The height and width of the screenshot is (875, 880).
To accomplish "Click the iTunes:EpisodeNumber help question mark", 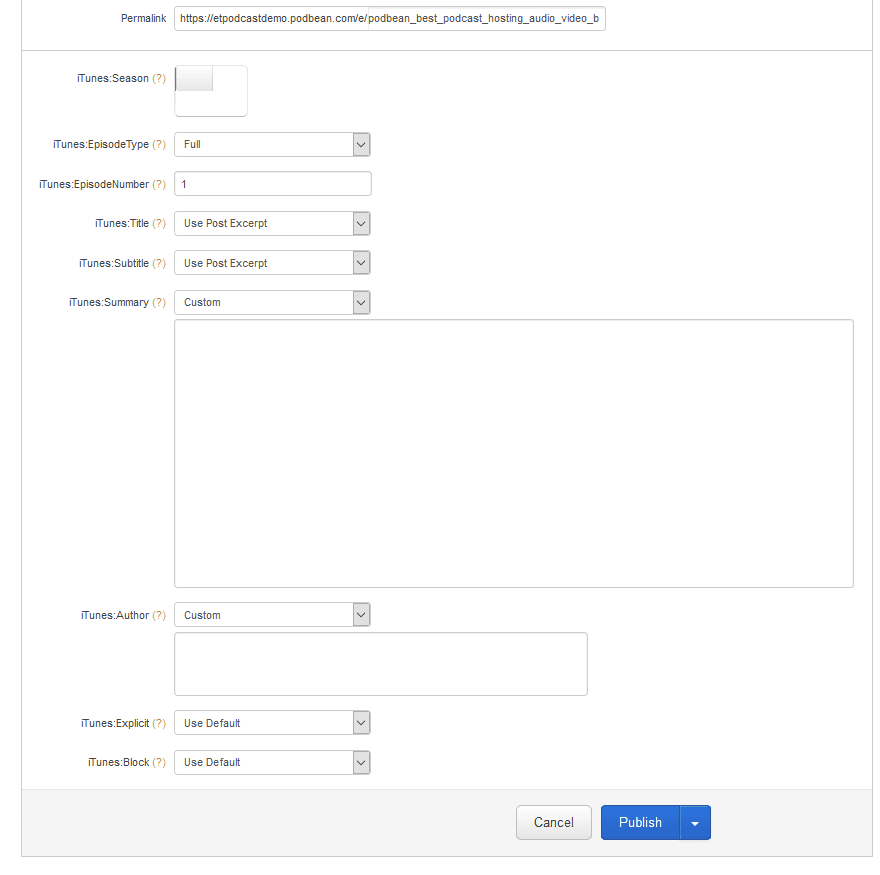I will (x=159, y=184).
